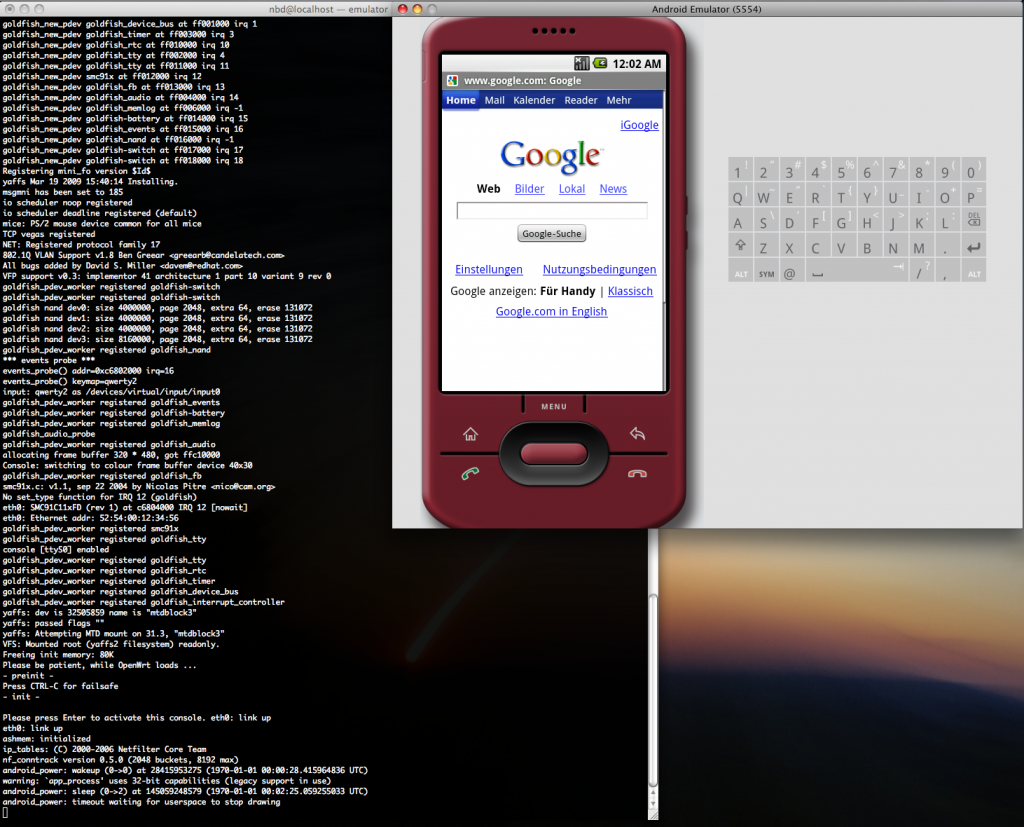Image resolution: width=1024 pixels, height=827 pixels.
Task: Open the Nutzungsbedingungen link
Action: 600,269
